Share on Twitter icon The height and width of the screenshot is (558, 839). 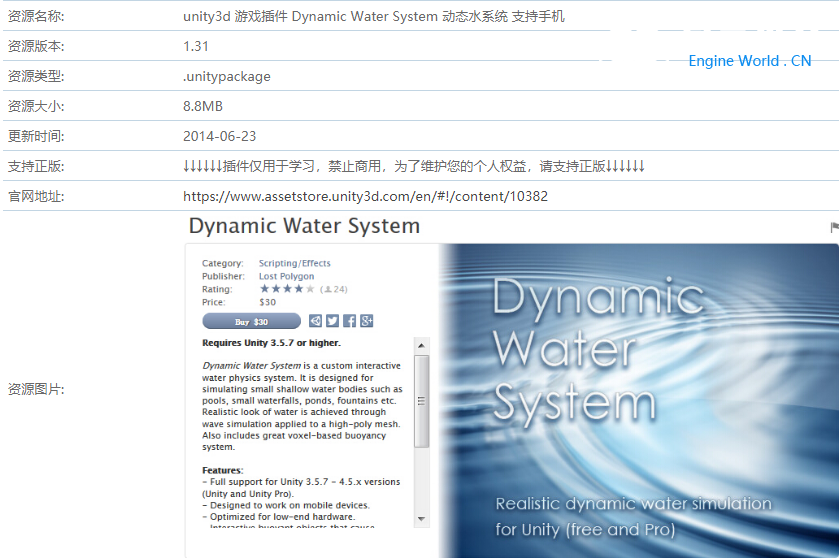click(332, 321)
